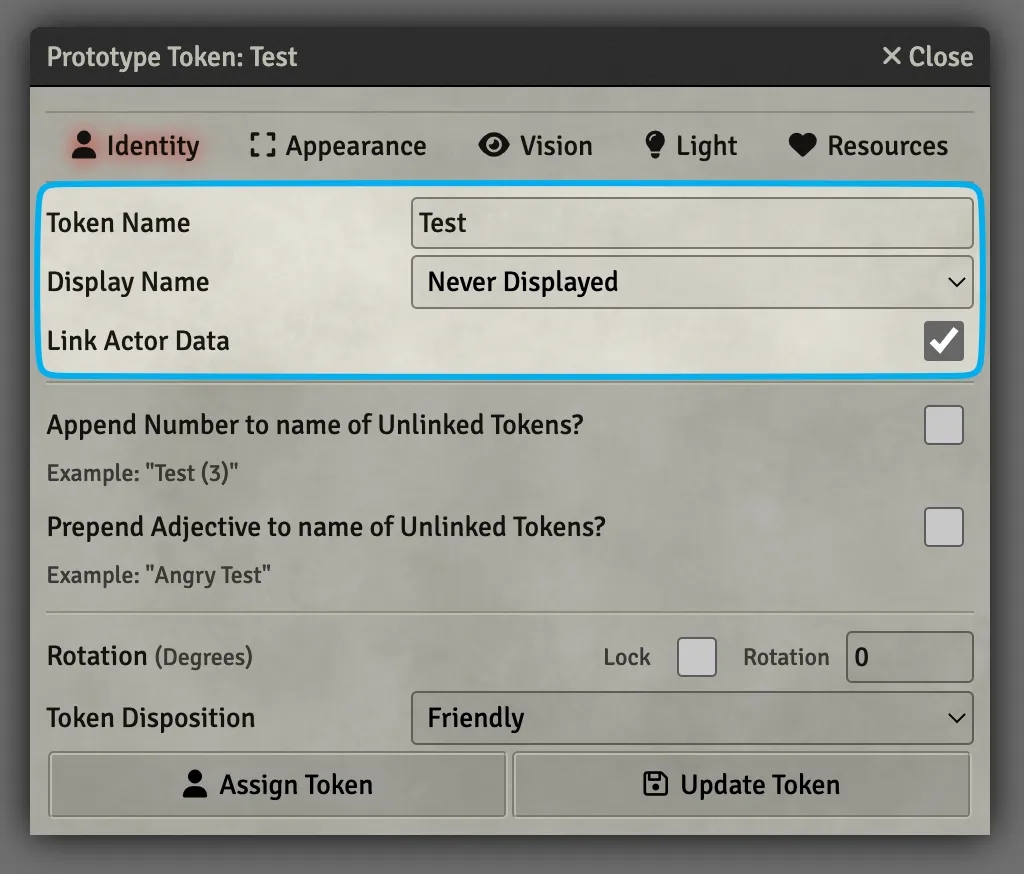Click the Vision eye icon
The width and height of the screenshot is (1024, 874).
click(x=493, y=146)
